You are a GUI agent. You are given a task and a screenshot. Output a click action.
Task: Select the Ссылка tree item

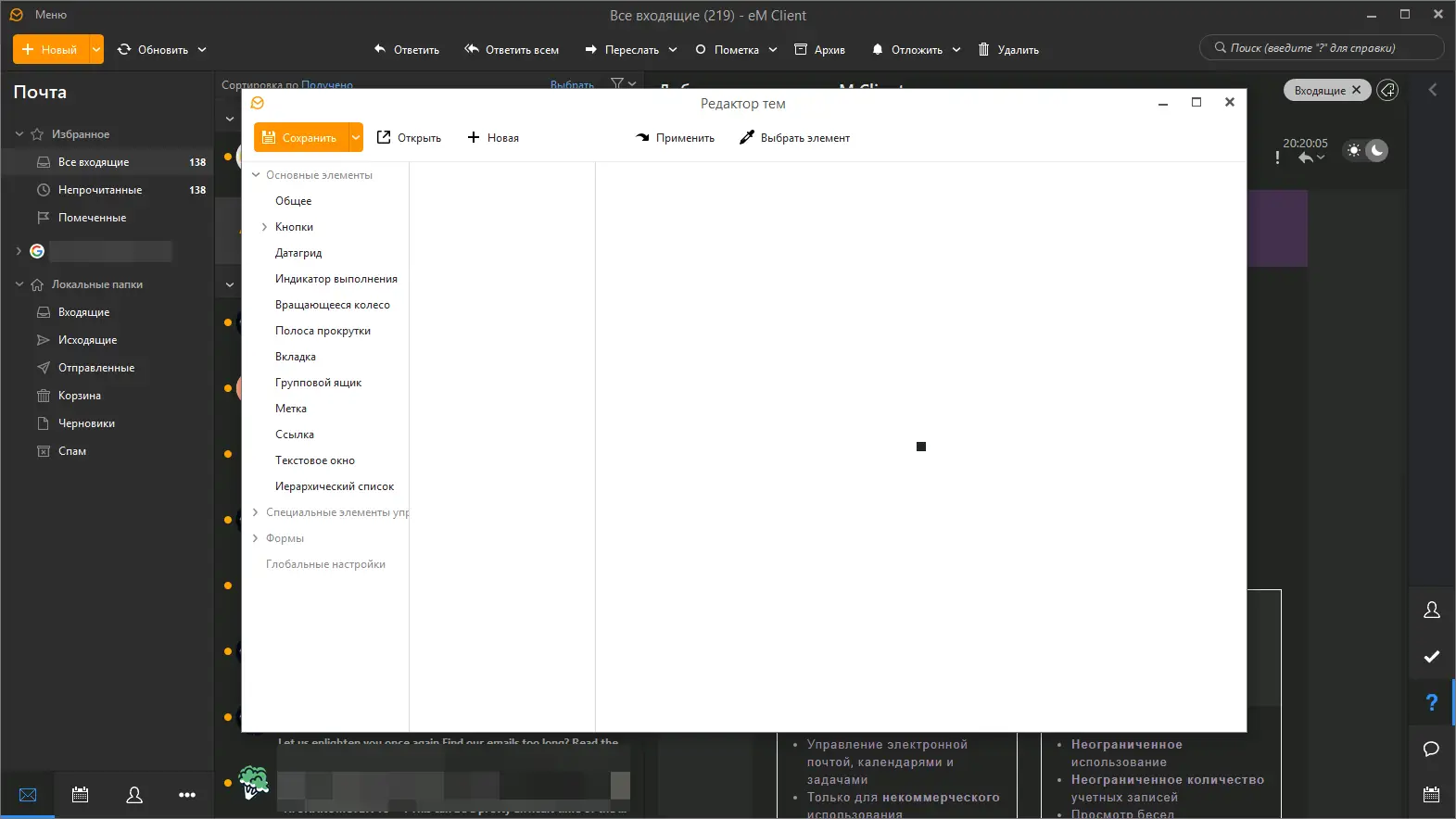295,435
